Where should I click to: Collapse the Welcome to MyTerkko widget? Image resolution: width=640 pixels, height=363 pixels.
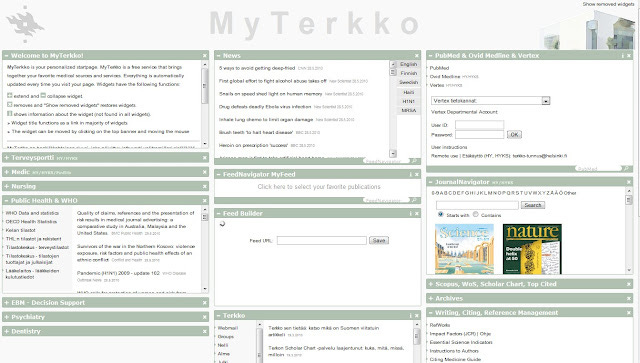7,56
